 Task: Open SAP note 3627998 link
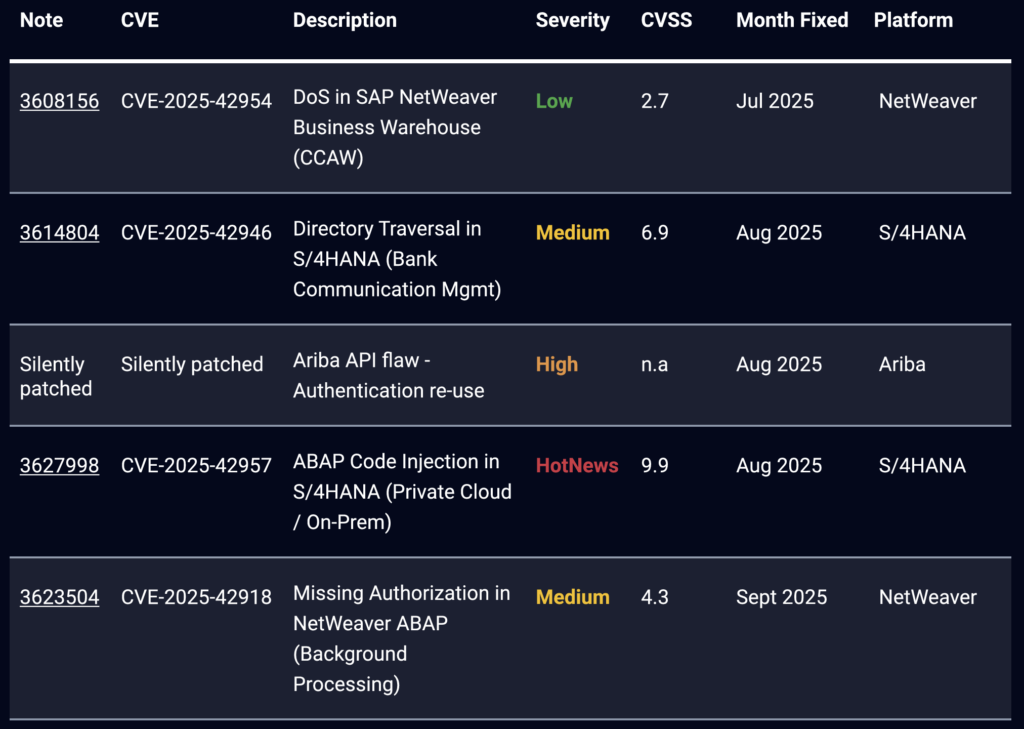point(59,465)
